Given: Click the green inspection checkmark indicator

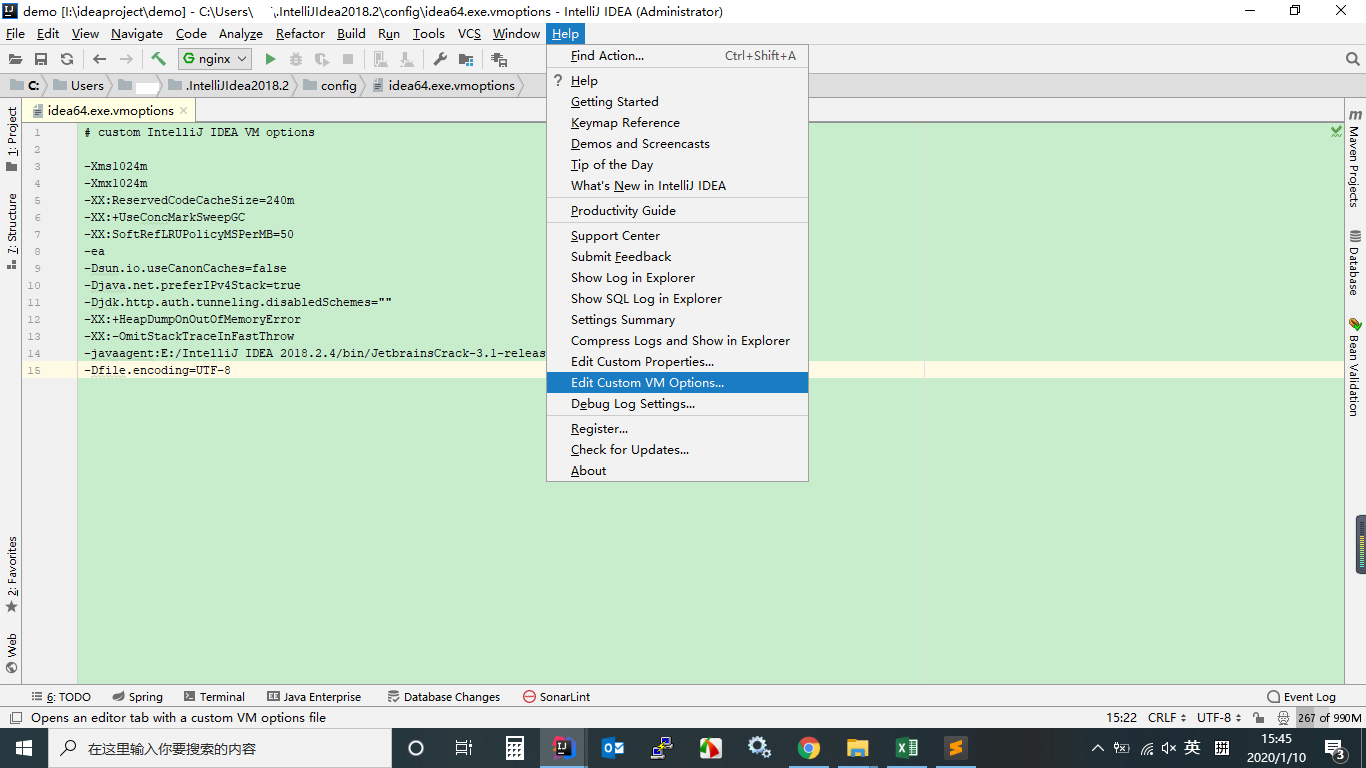Looking at the screenshot, I should [1336, 131].
